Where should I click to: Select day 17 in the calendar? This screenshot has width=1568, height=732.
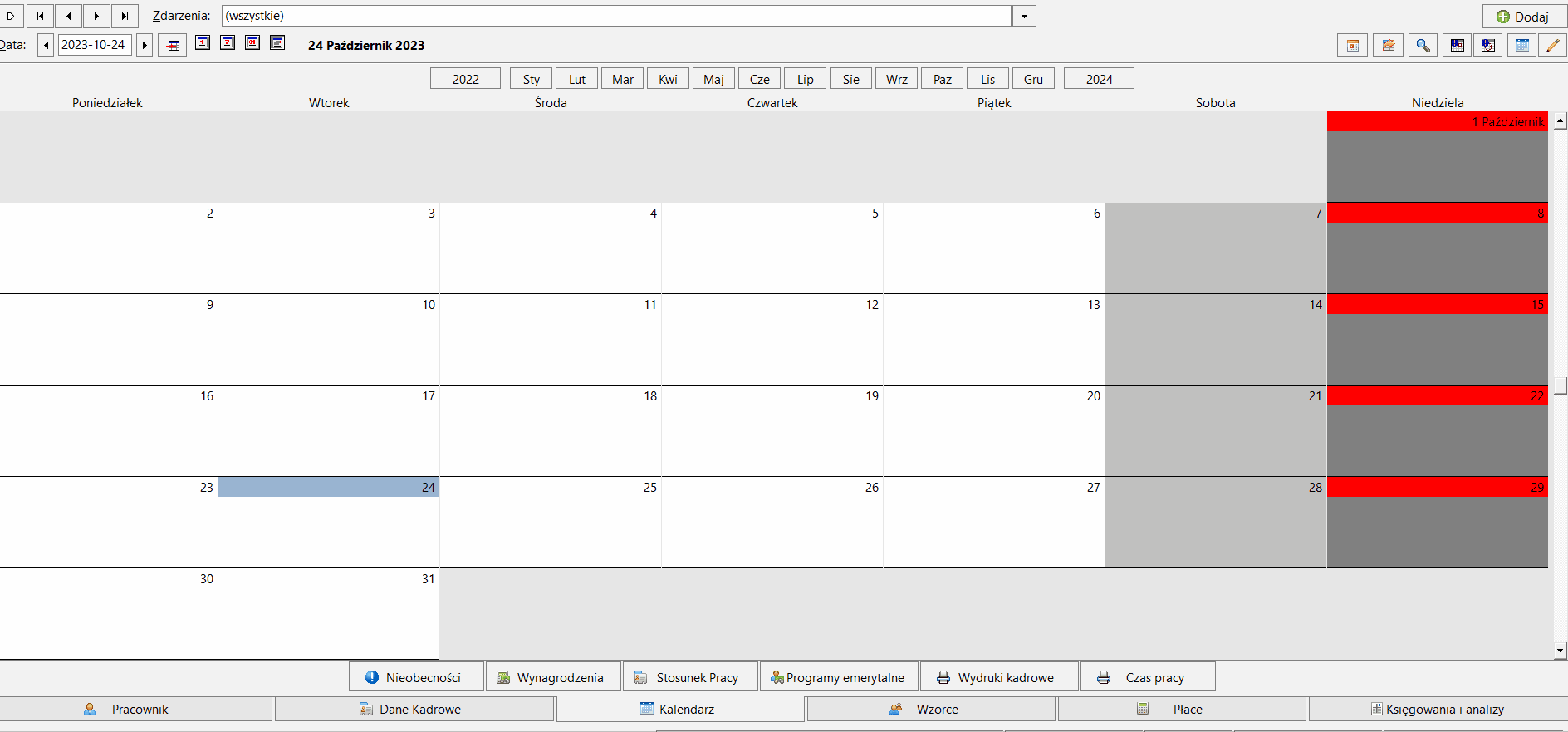tap(329, 430)
